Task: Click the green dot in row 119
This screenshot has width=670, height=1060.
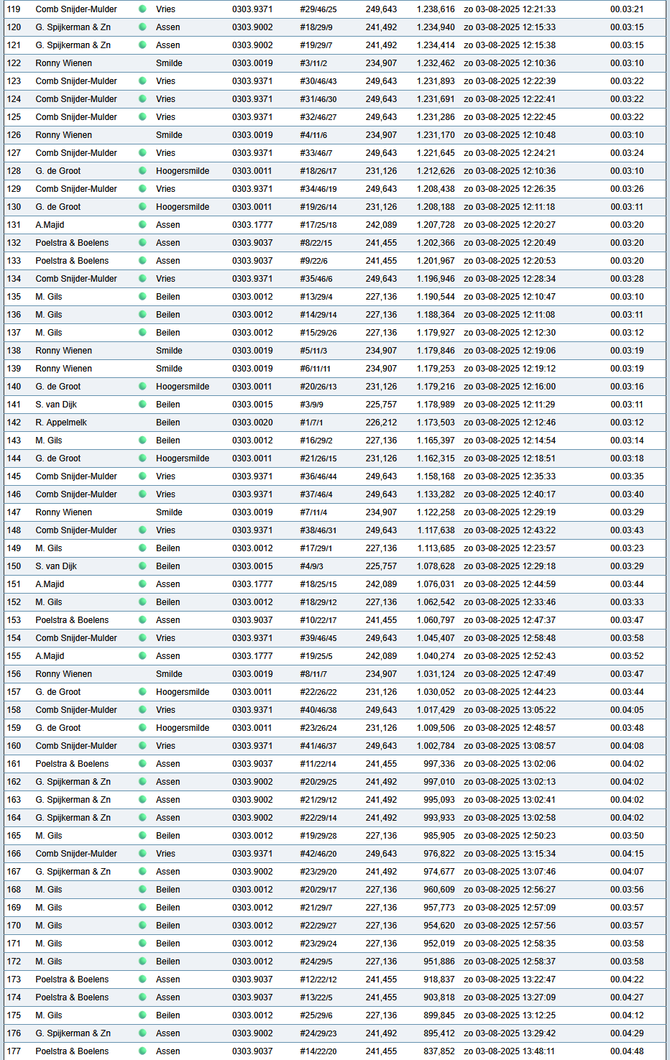Action: (x=142, y=9)
